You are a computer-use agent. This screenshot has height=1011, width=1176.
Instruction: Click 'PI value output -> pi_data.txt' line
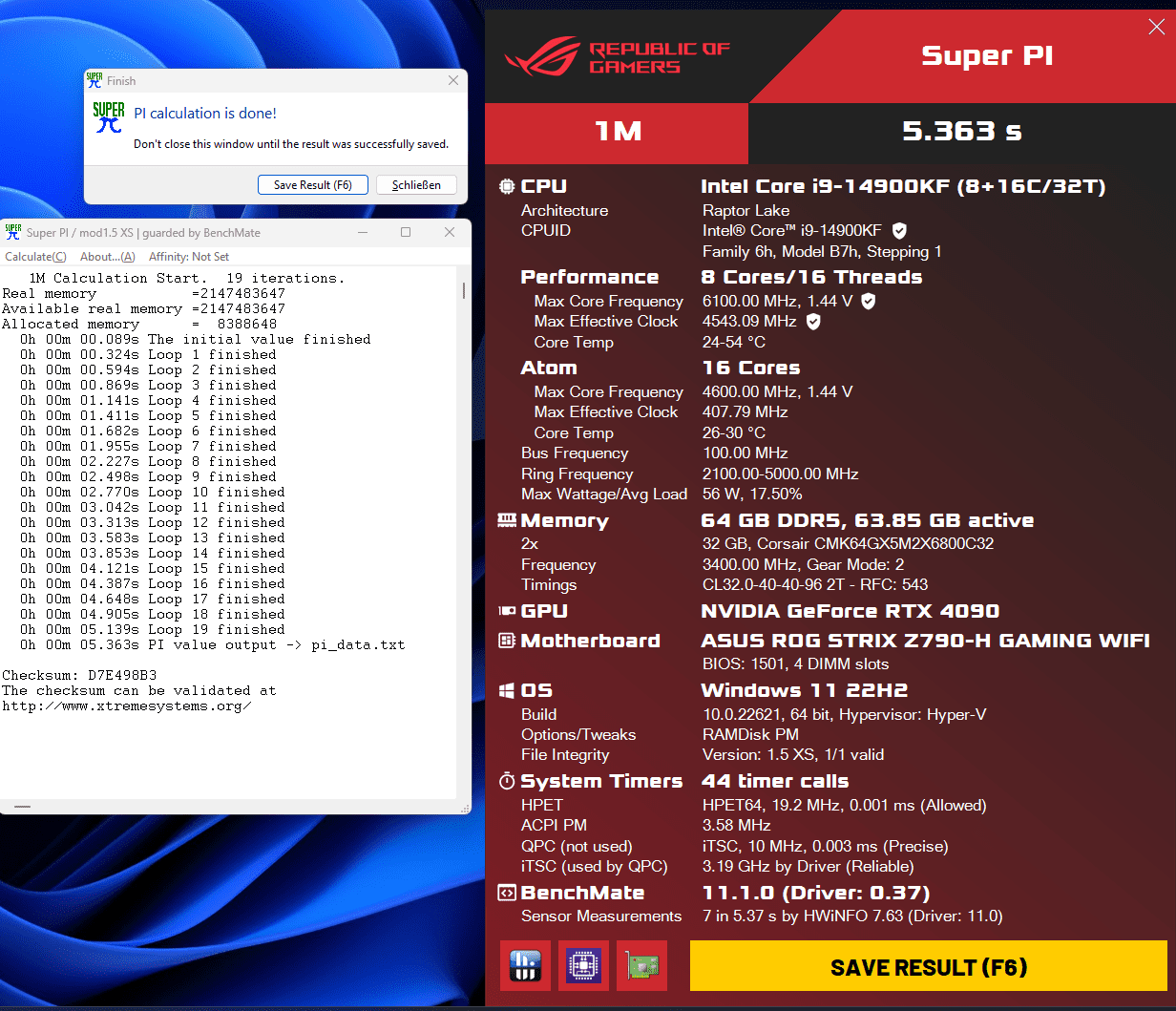(212, 644)
